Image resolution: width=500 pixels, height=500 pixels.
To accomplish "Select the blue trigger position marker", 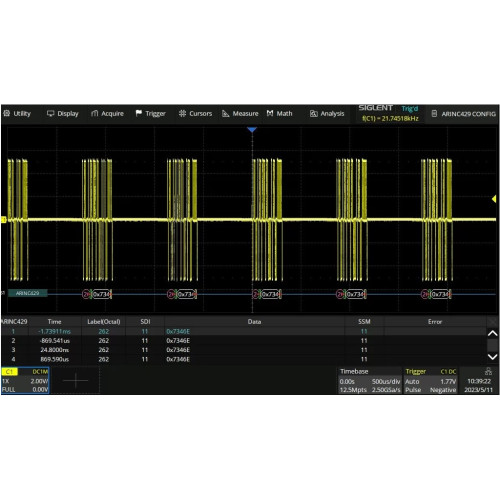I will [x=252, y=130].
